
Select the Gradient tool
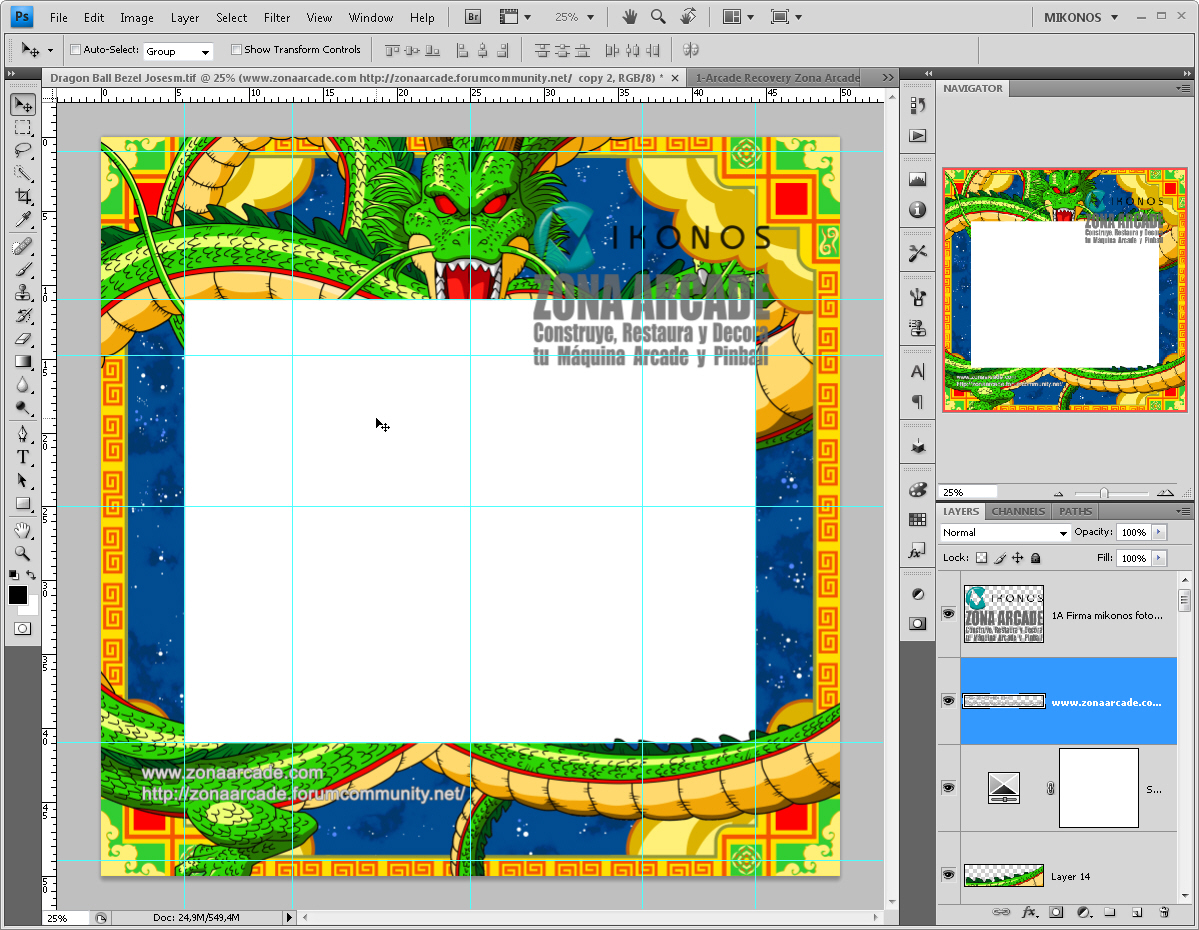pos(23,362)
